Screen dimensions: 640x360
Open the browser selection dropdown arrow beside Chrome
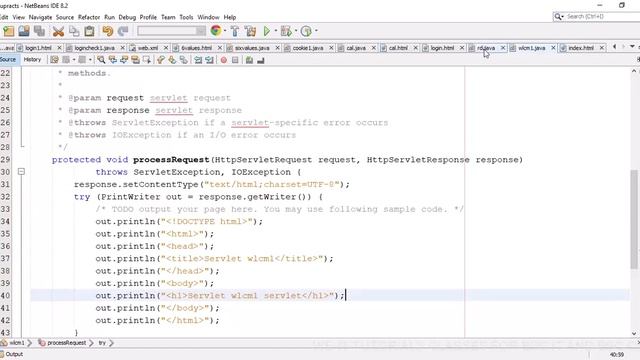[225, 31]
